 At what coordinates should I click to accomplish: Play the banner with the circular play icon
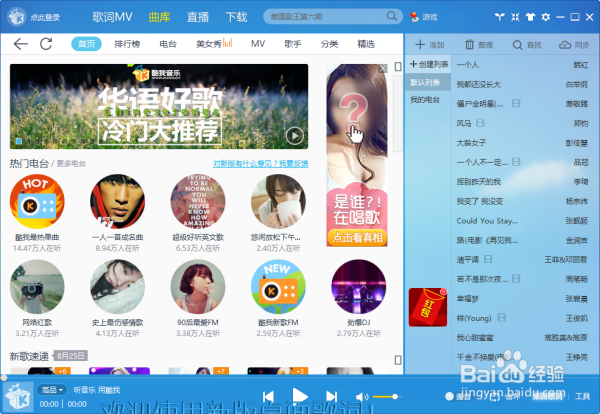295,136
